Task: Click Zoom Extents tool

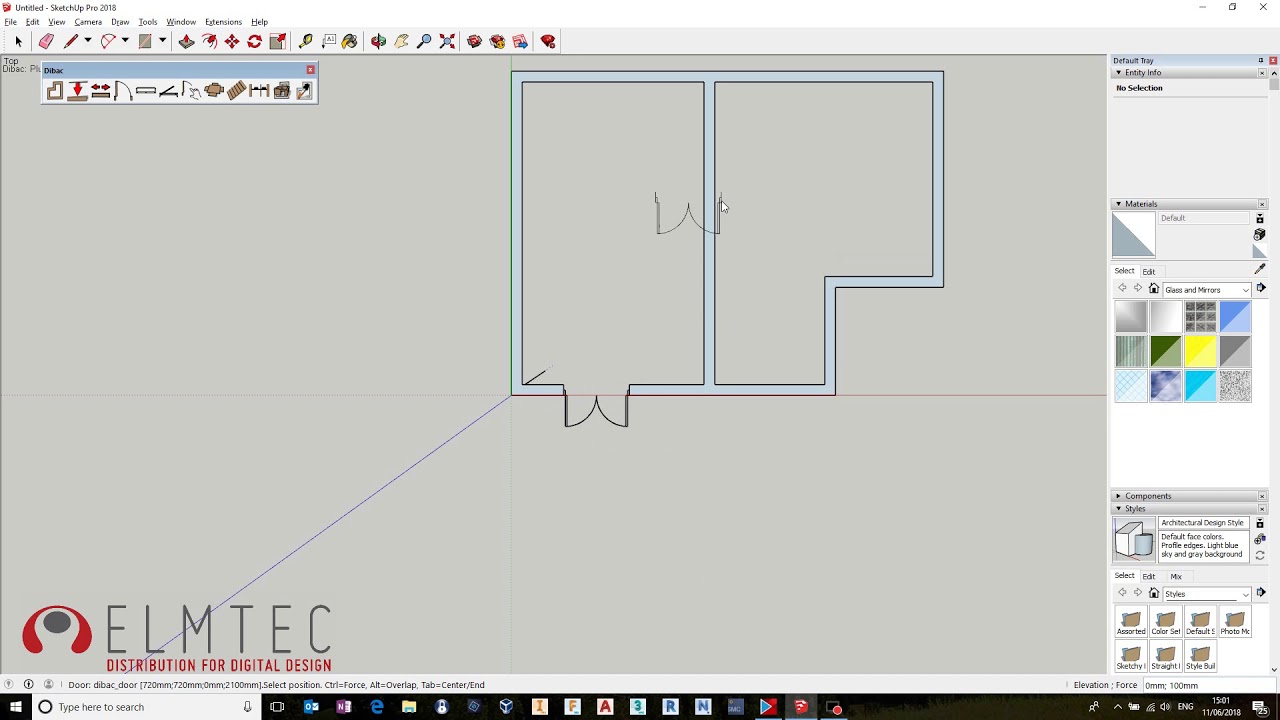Action: (447, 41)
